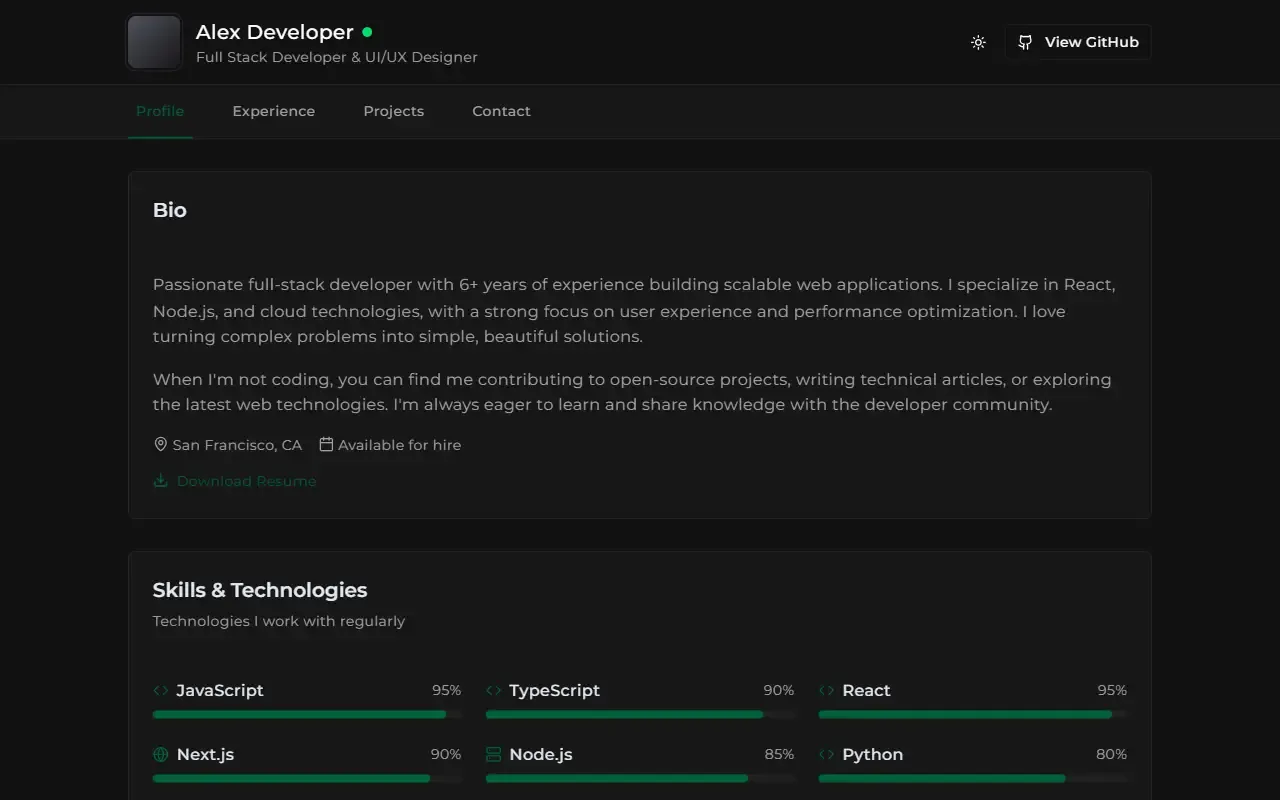Click the code icon next to JavaScript
Viewport: 1280px width, 800px height.
tap(160, 690)
